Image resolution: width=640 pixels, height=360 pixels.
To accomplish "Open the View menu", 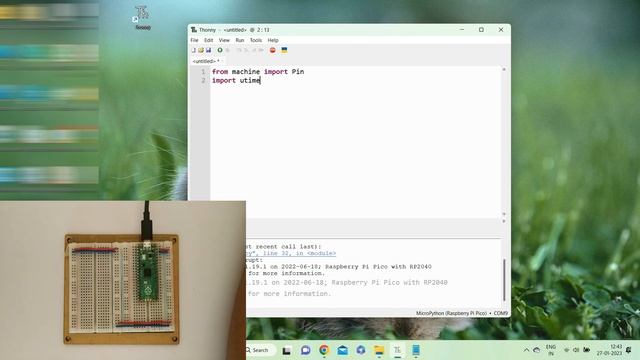I will coord(224,40).
